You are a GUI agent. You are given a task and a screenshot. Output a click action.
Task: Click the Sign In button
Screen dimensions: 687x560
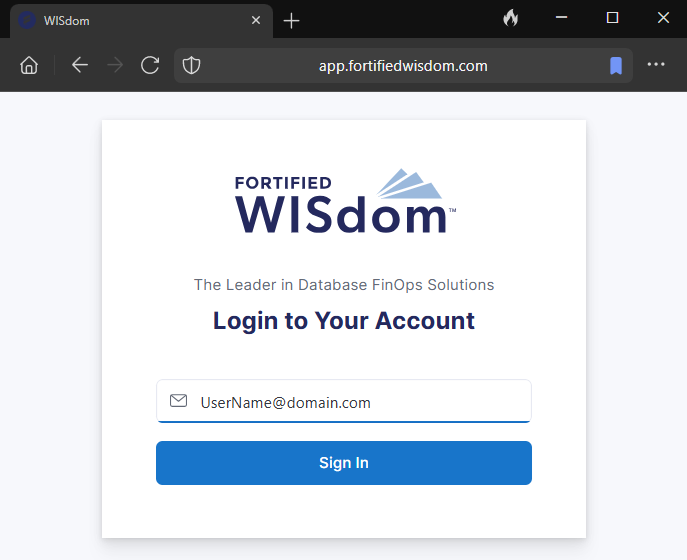(x=344, y=463)
